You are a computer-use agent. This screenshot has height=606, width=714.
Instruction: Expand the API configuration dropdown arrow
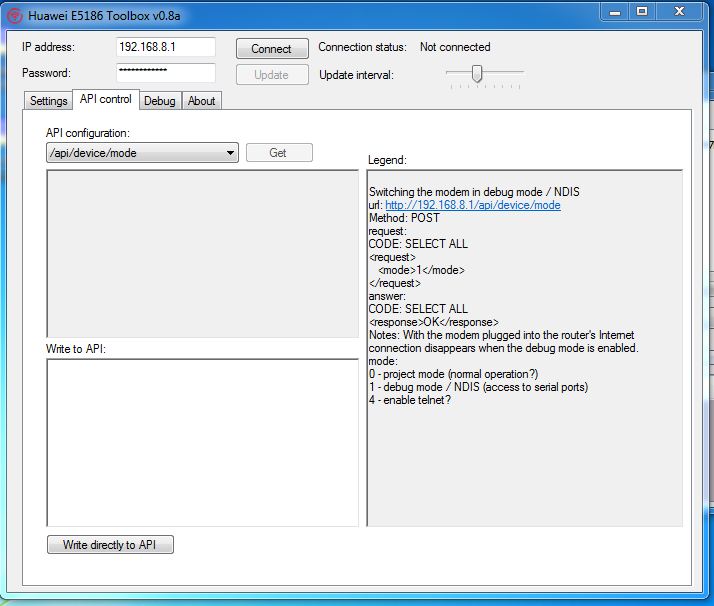230,153
